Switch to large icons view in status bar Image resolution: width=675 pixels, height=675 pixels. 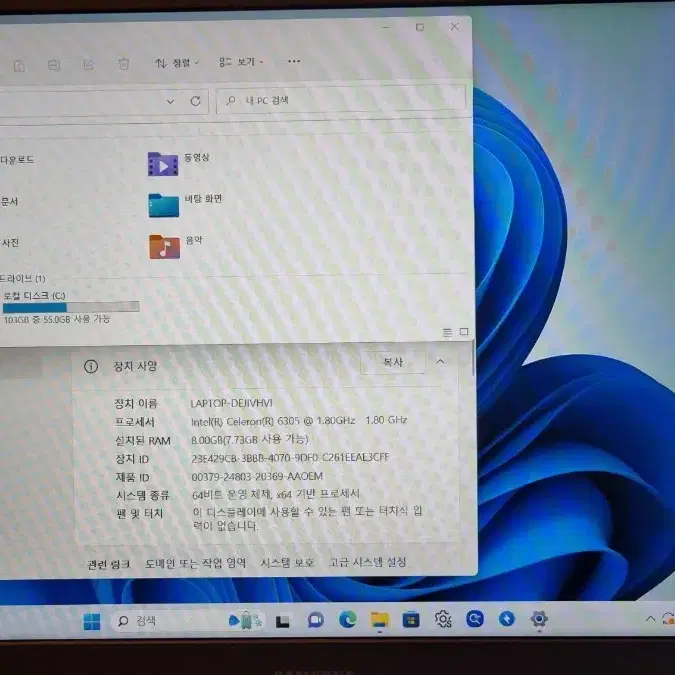coord(464,332)
